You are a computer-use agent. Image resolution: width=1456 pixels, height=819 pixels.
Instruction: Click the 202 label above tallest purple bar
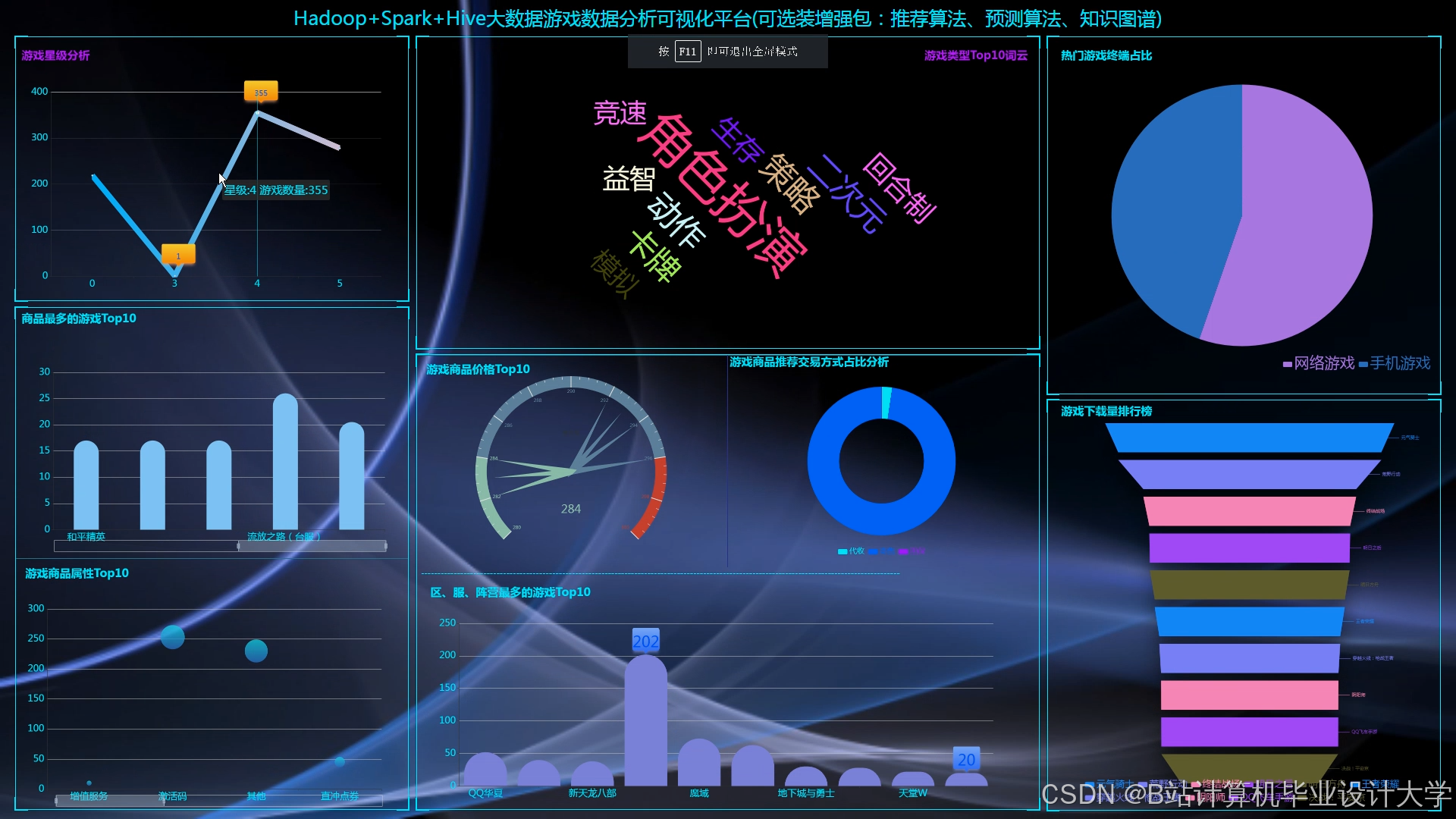(x=645, y=641)
